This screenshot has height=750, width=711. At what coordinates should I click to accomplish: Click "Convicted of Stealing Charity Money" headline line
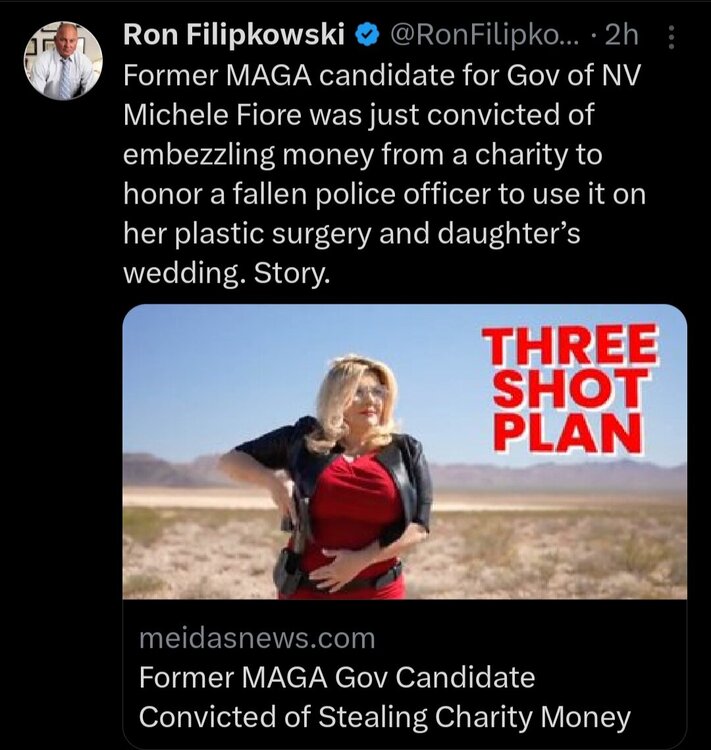(x=385, y=717)
